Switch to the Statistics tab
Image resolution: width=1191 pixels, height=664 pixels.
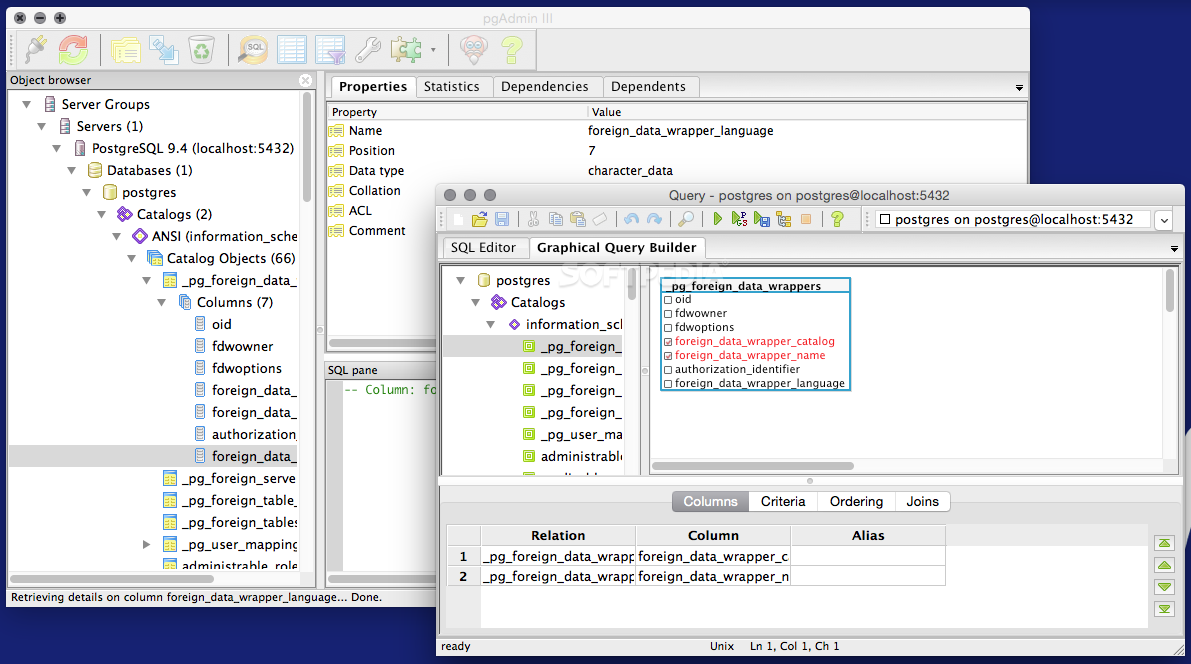[451, 87]
